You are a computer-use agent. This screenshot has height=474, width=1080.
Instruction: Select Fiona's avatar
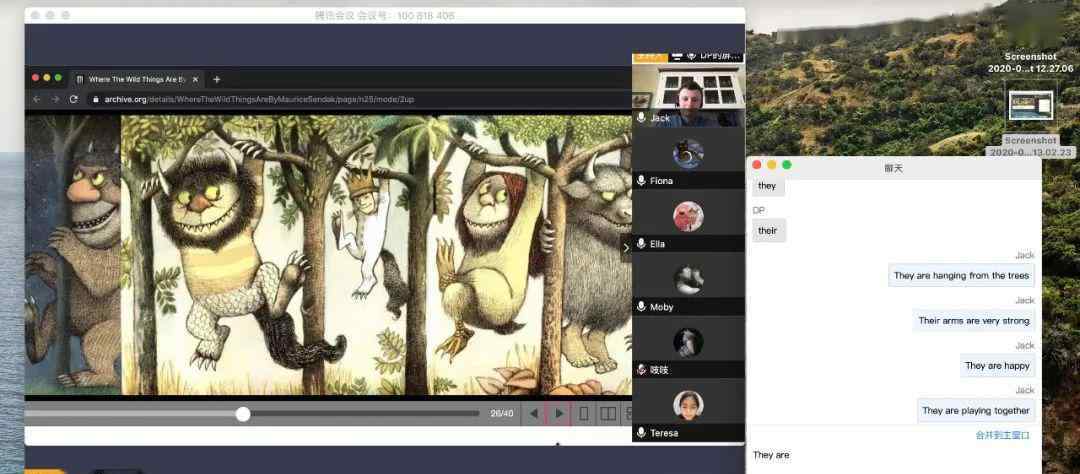(688, 154)
